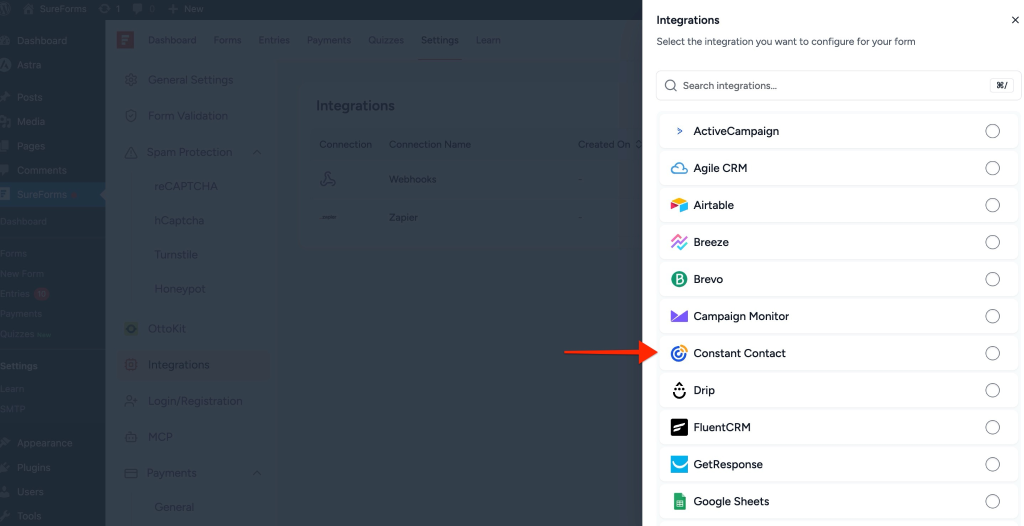This screenshot has width=1024, height=526.
Task: Click the Webhooks connection icon in table
Action: tap(328, 179)
